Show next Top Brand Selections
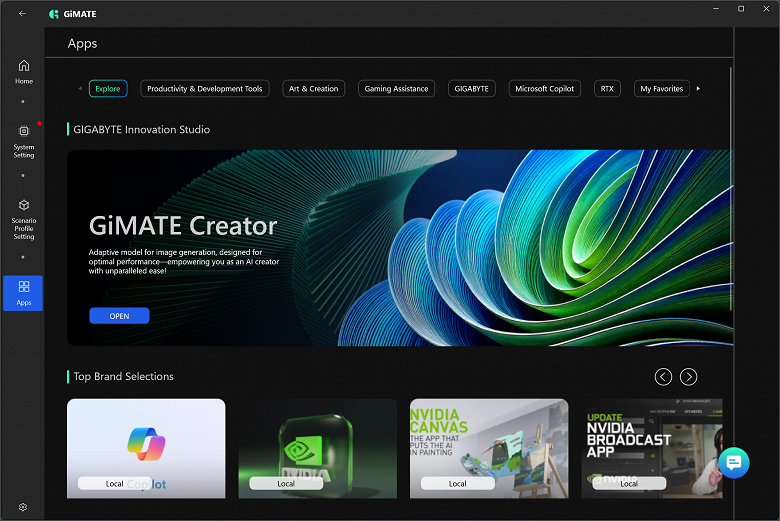Viewport: 780px width, 521px height. click(x=688, y=377)
